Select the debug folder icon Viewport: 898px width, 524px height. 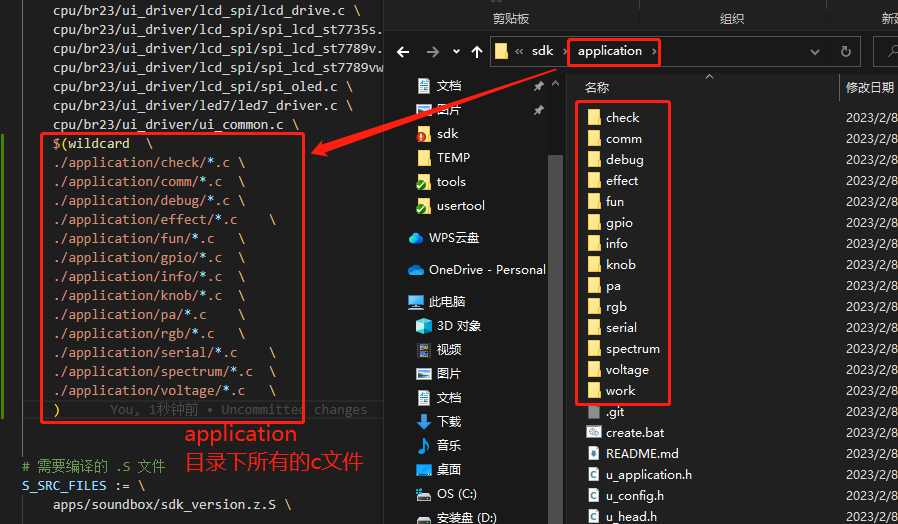(x=594, y=160)
